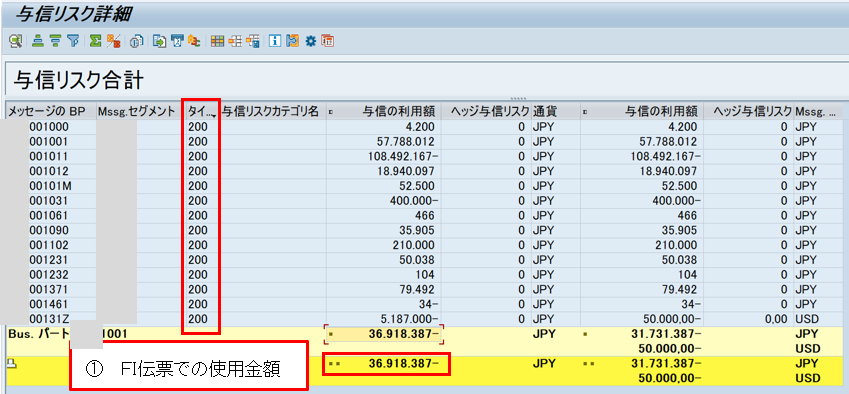Viewport: 849px width, 394px height.
Task: Export list to spreadsheet icon
Action: click(x=159, y=41)
